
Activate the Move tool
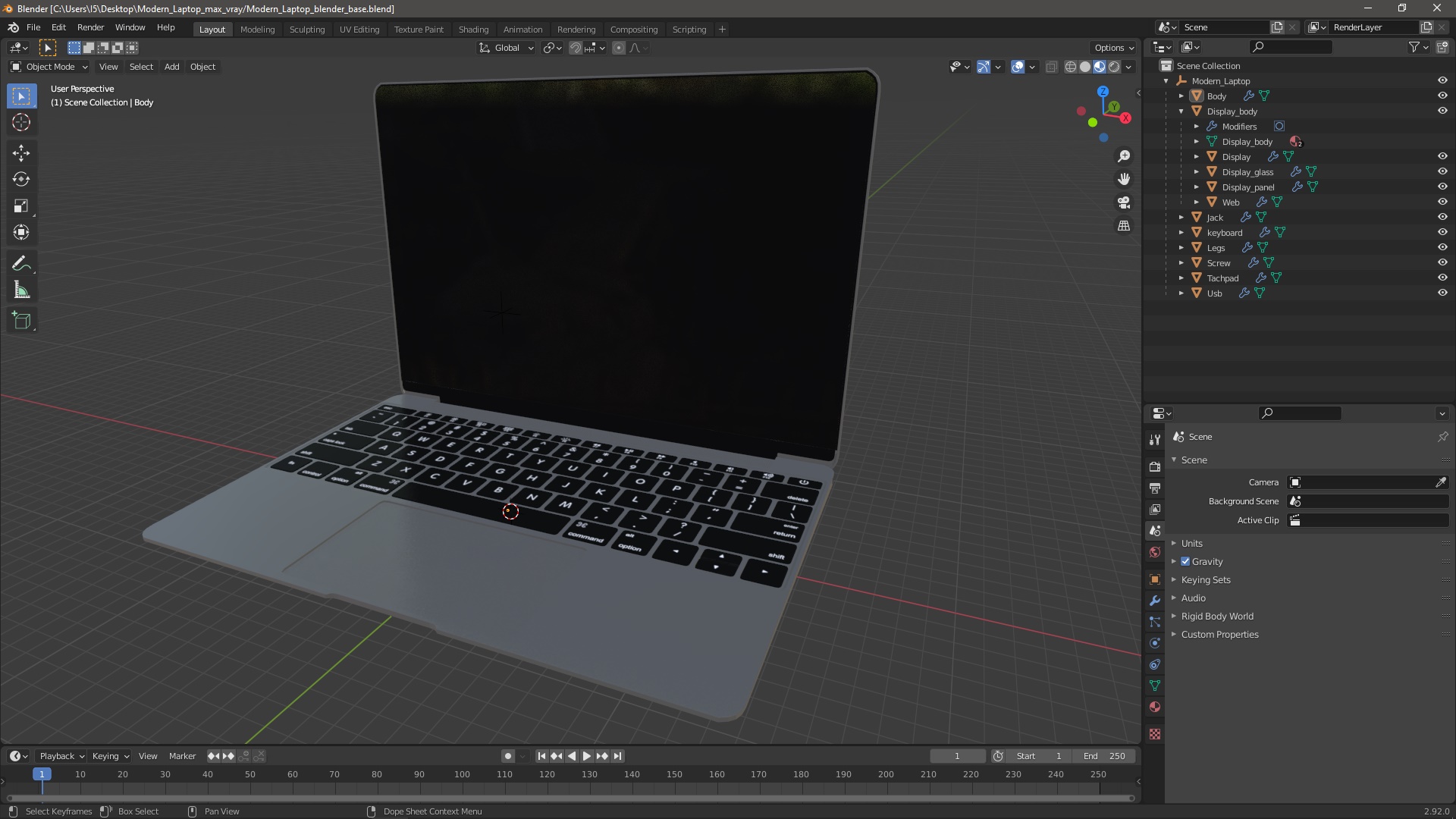[x=21, y=153]
